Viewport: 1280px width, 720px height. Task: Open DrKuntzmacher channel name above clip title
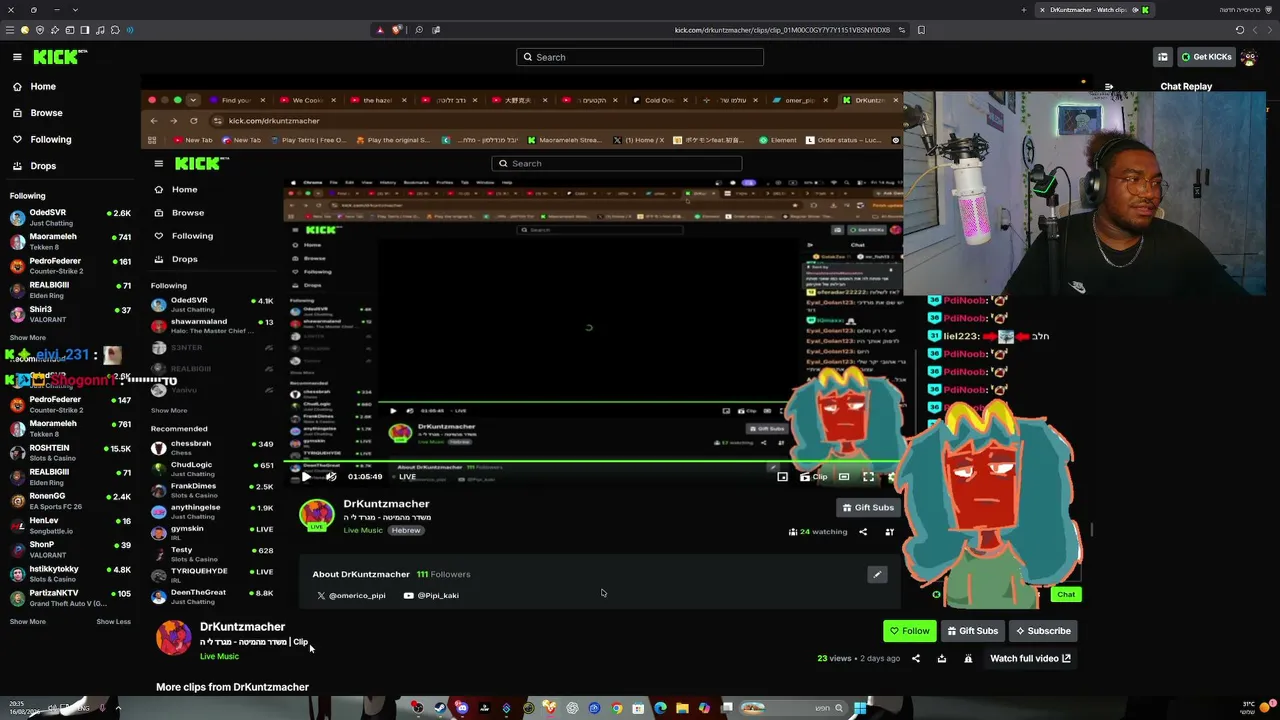click(242, 627)
